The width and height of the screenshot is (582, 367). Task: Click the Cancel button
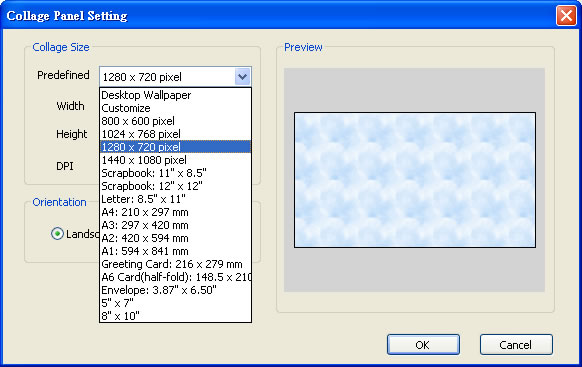pos(516,345)
